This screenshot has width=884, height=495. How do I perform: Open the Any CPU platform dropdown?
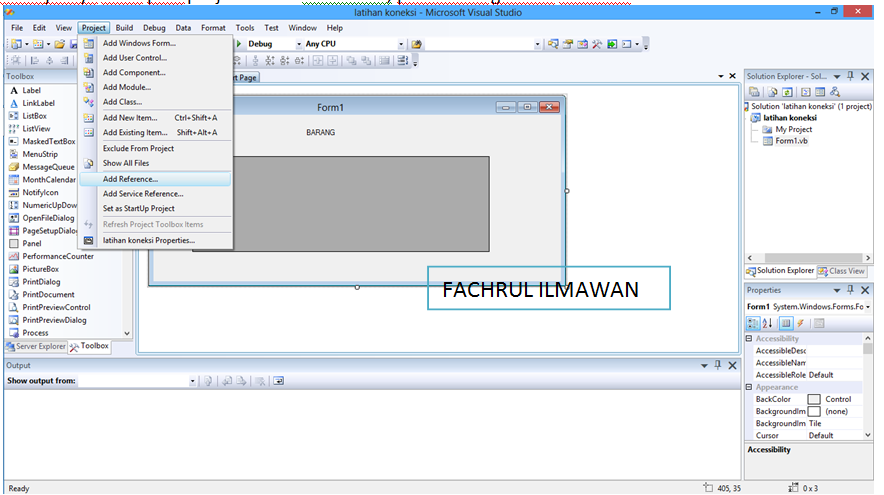pyautogui.click(x=401, y=44)
